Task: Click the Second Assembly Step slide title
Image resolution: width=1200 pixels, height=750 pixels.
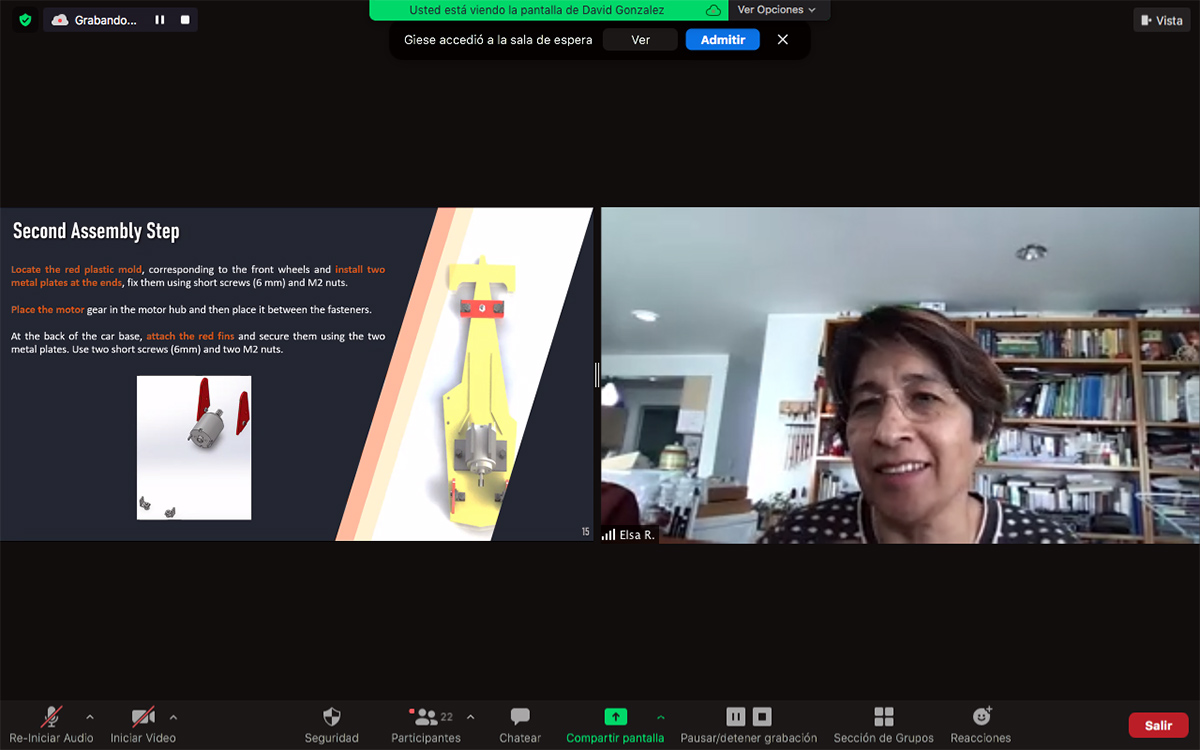Action: (96, 231)
